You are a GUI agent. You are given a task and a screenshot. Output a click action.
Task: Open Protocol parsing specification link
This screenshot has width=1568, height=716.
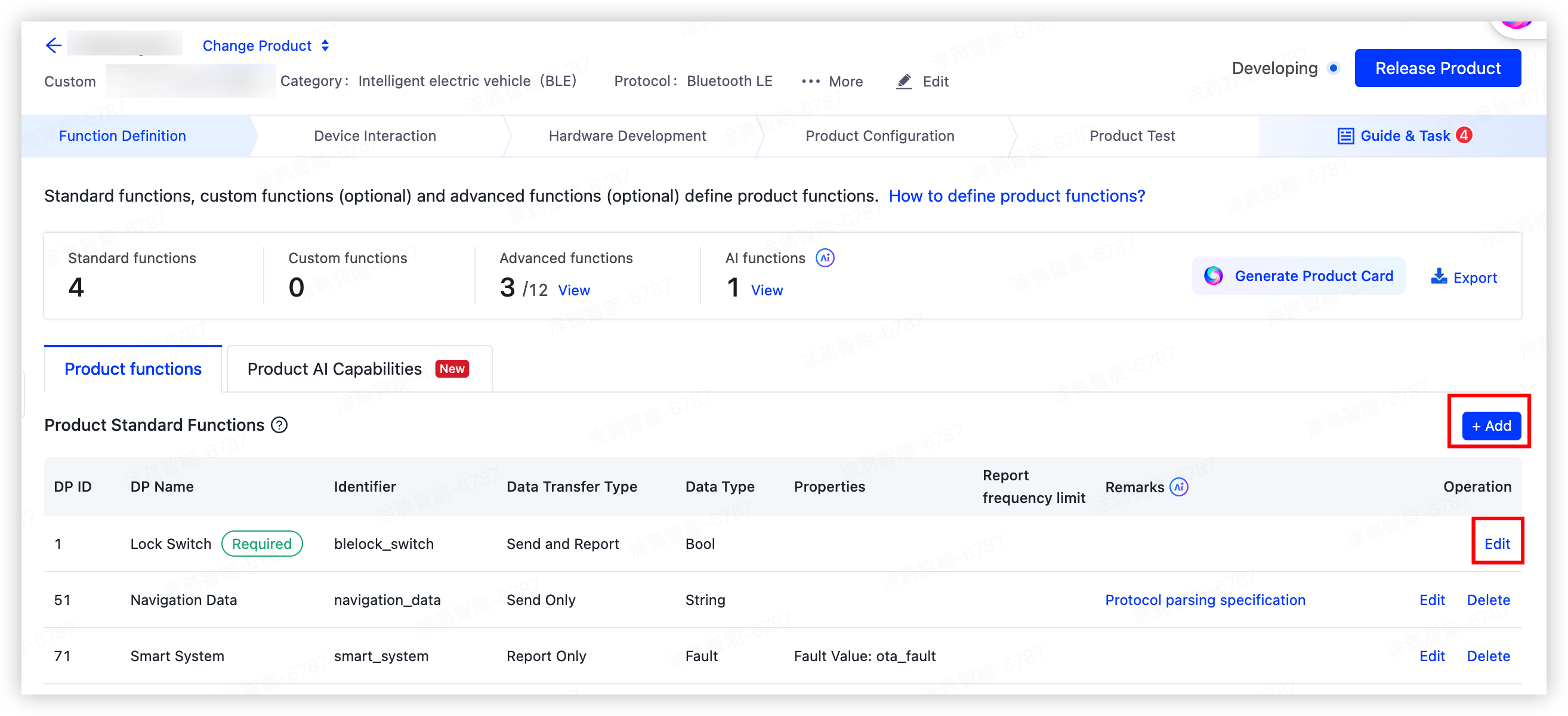pyautogui.click(x=1205, y=600)
